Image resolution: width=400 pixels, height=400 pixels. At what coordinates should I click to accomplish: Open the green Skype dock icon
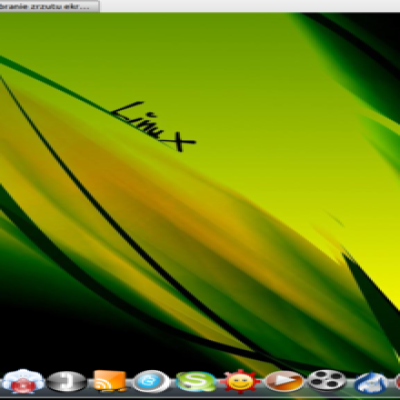pyautogui.click(x=196, y=381)
